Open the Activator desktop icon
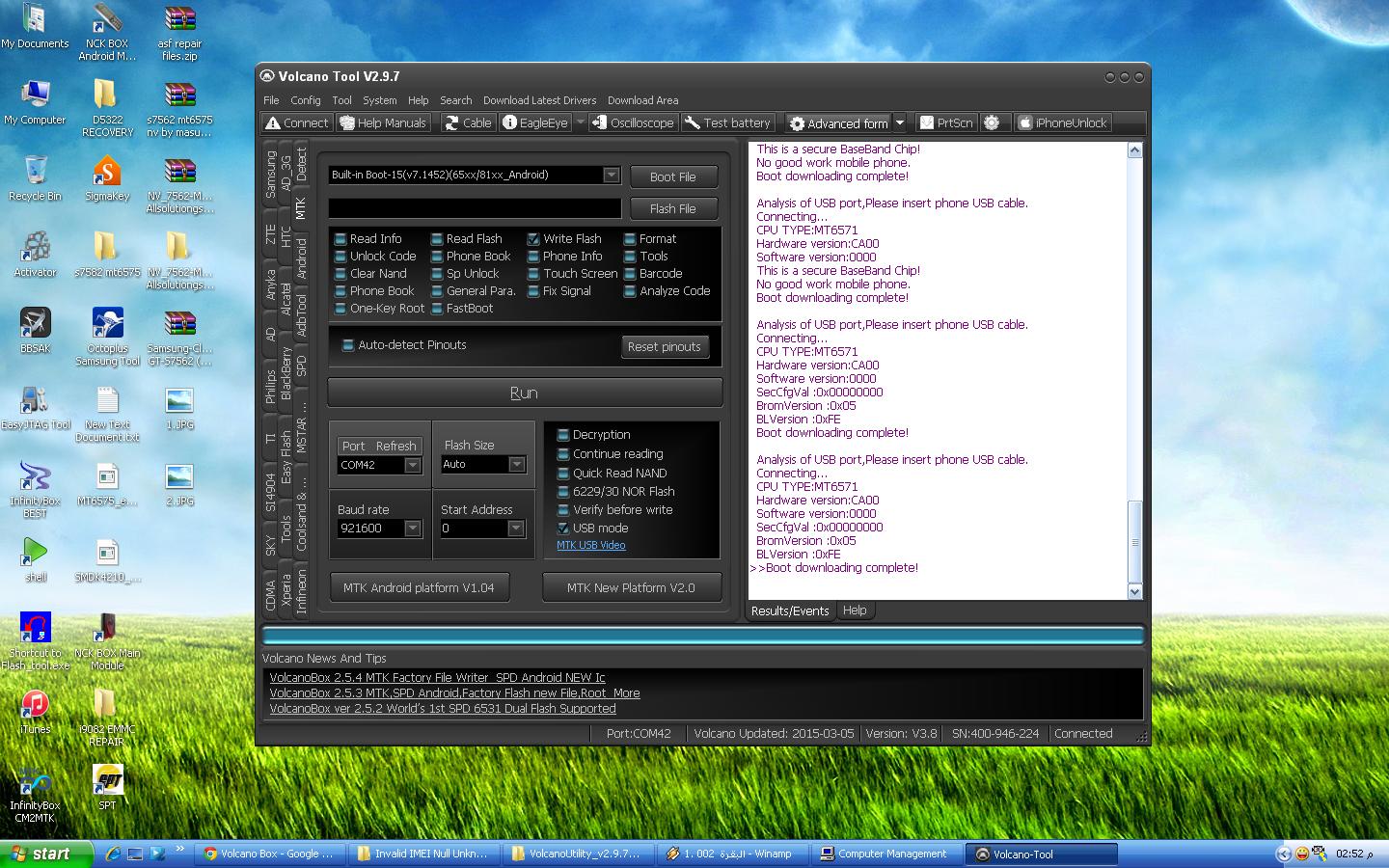This screenshot has width=1389, height=868. click(x=35, y=255)
